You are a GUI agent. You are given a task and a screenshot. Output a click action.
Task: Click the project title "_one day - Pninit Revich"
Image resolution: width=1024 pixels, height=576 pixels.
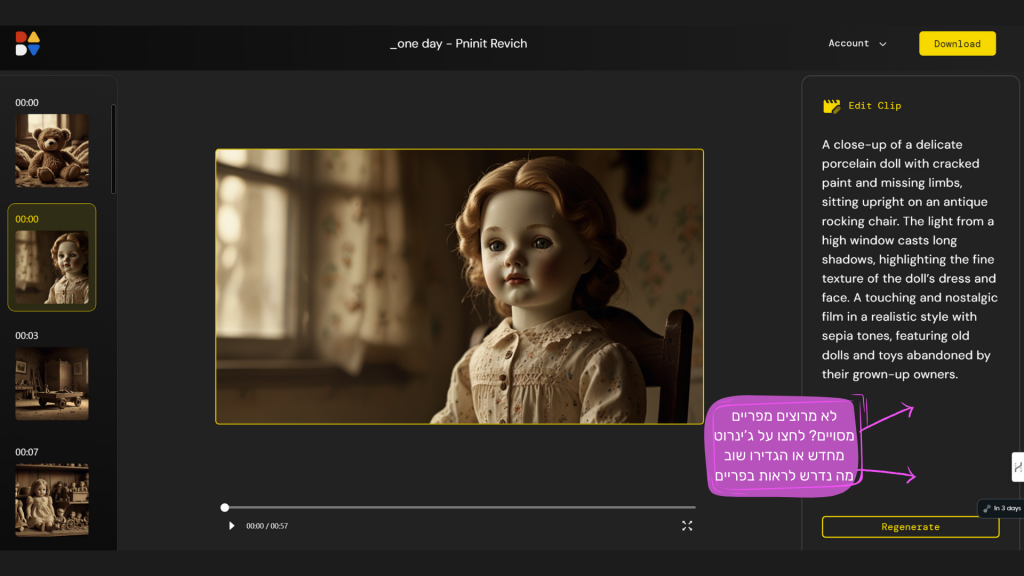pyautogui.click(x=458, y=44)
